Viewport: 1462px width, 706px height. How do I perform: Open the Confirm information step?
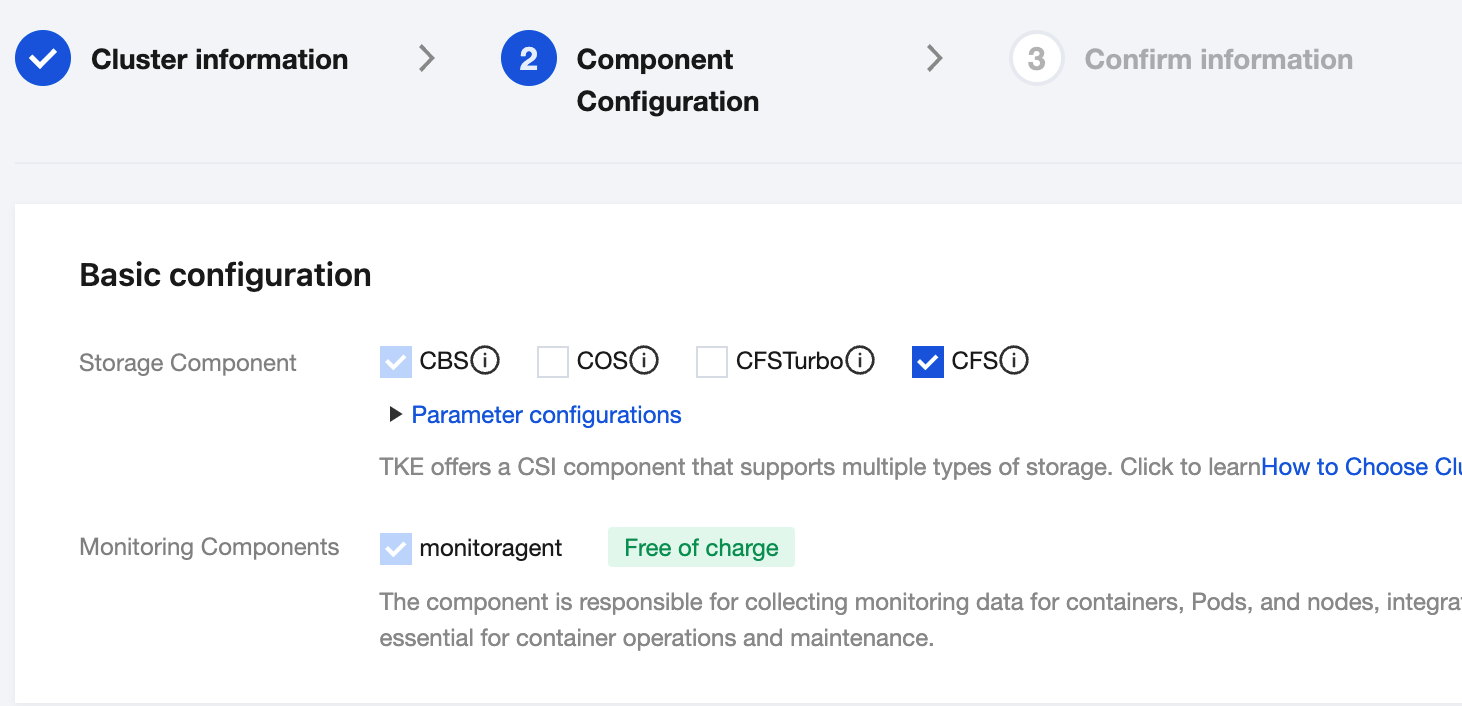point(1218,59)
